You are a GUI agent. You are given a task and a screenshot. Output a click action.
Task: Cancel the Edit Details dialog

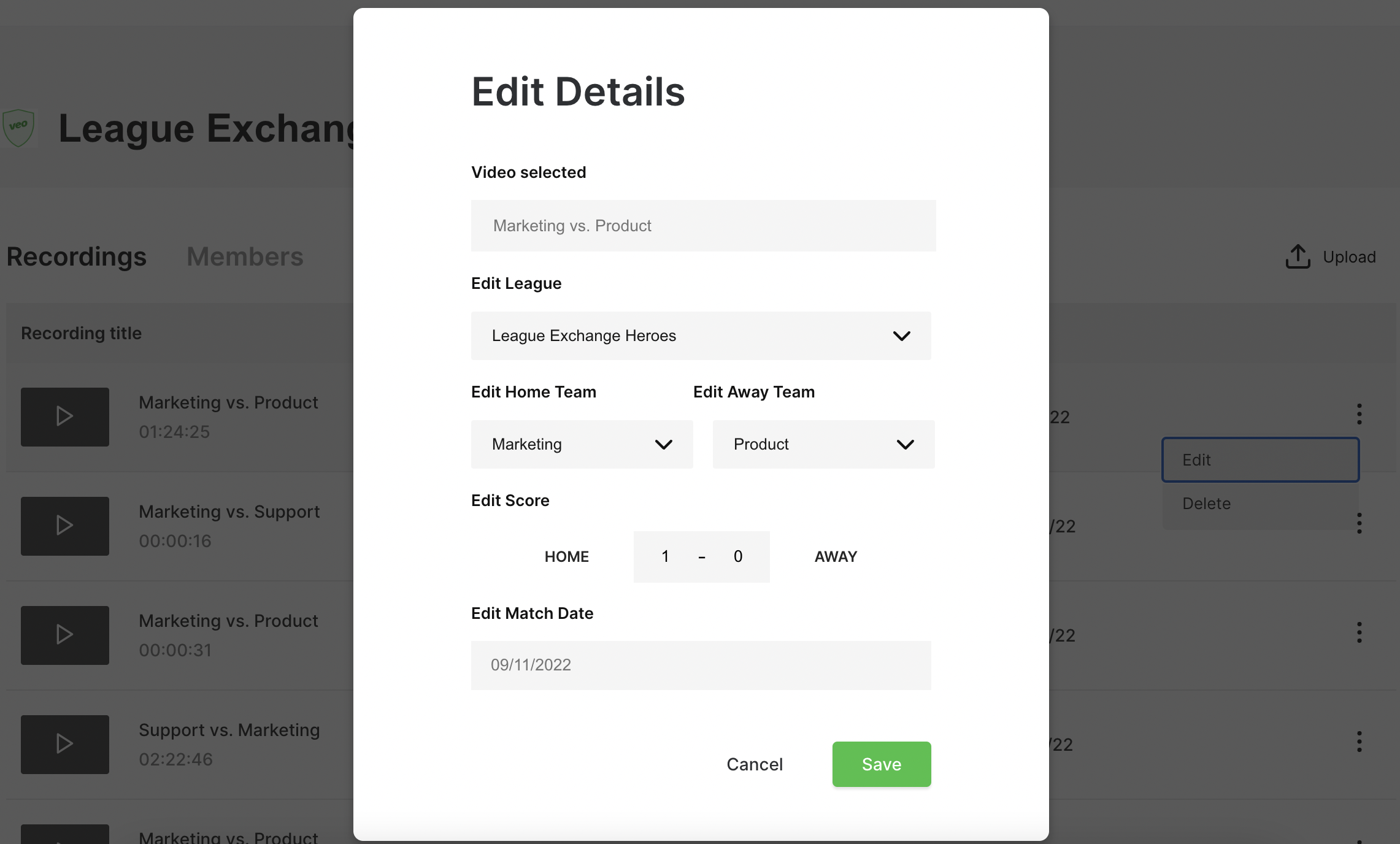[755, 764]
